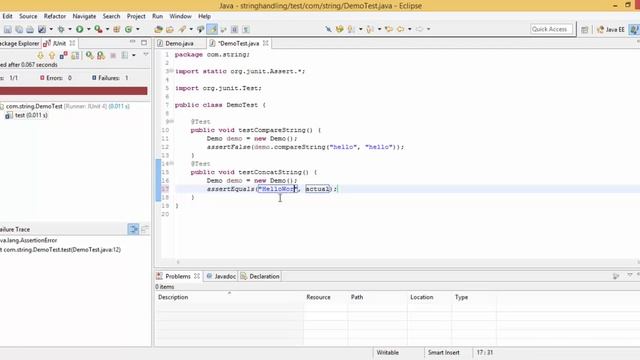The image size is (640, 360).
Task: Click the JUnit Test Run History icon
Action: 124,56
